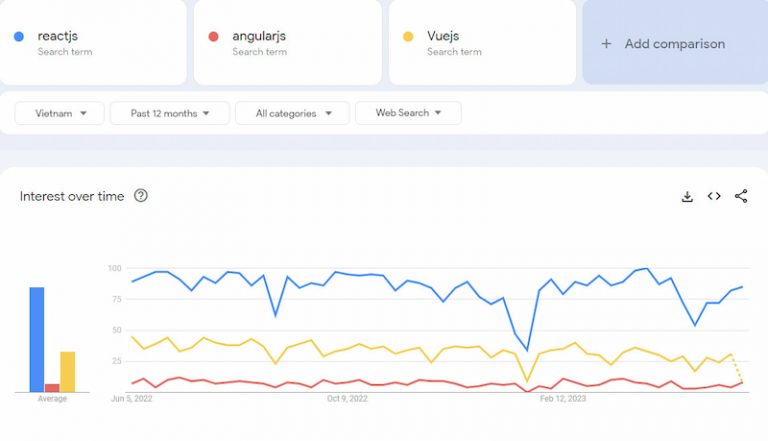This screenshot has width=768, height=441.
Task: Click the plus icon to add comparison
Action: click(606, 44)
